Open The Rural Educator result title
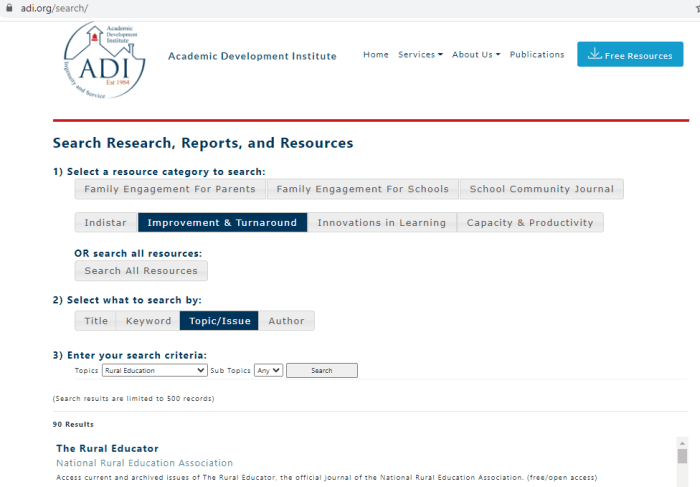 [107, 449]
